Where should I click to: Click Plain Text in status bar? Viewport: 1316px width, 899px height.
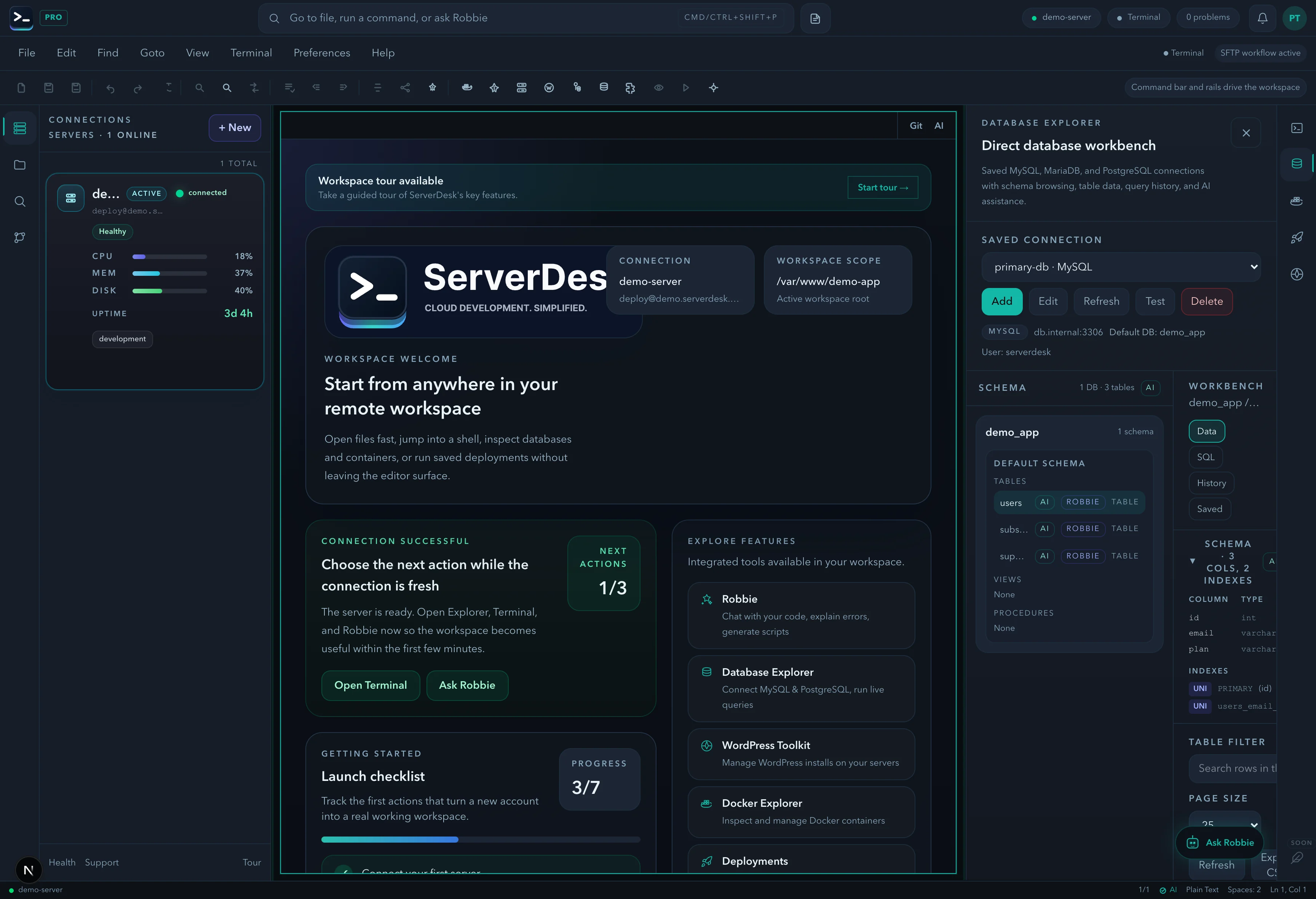click(1202, 890)
